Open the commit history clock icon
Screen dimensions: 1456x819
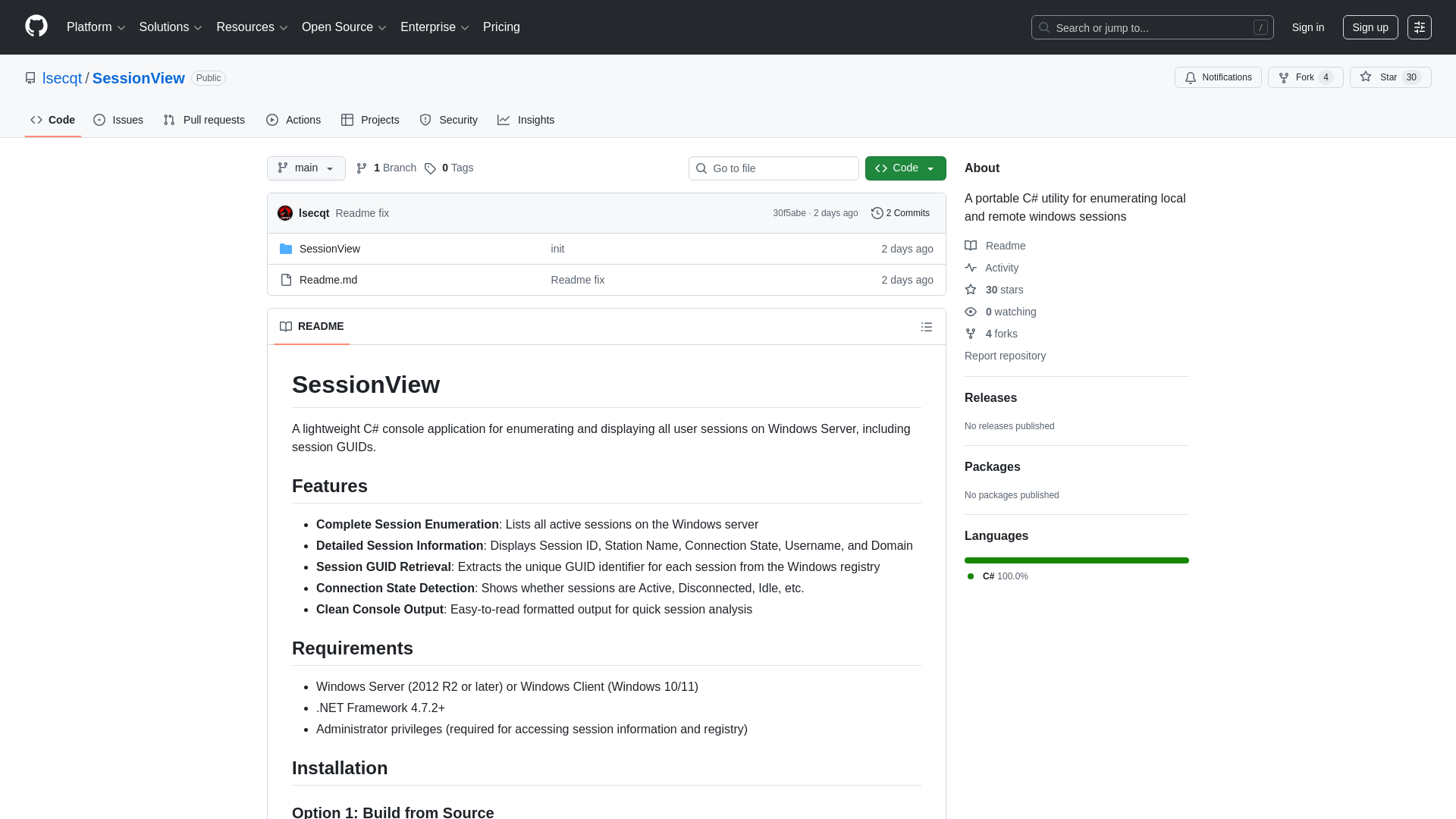pyautogui.click(x=877, y=213)
